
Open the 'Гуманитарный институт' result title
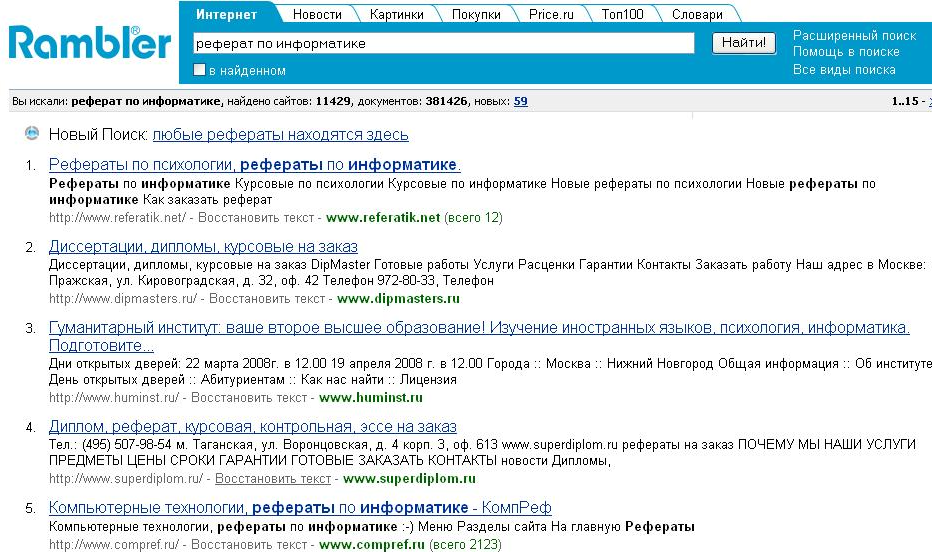click(x=479, y=336)
